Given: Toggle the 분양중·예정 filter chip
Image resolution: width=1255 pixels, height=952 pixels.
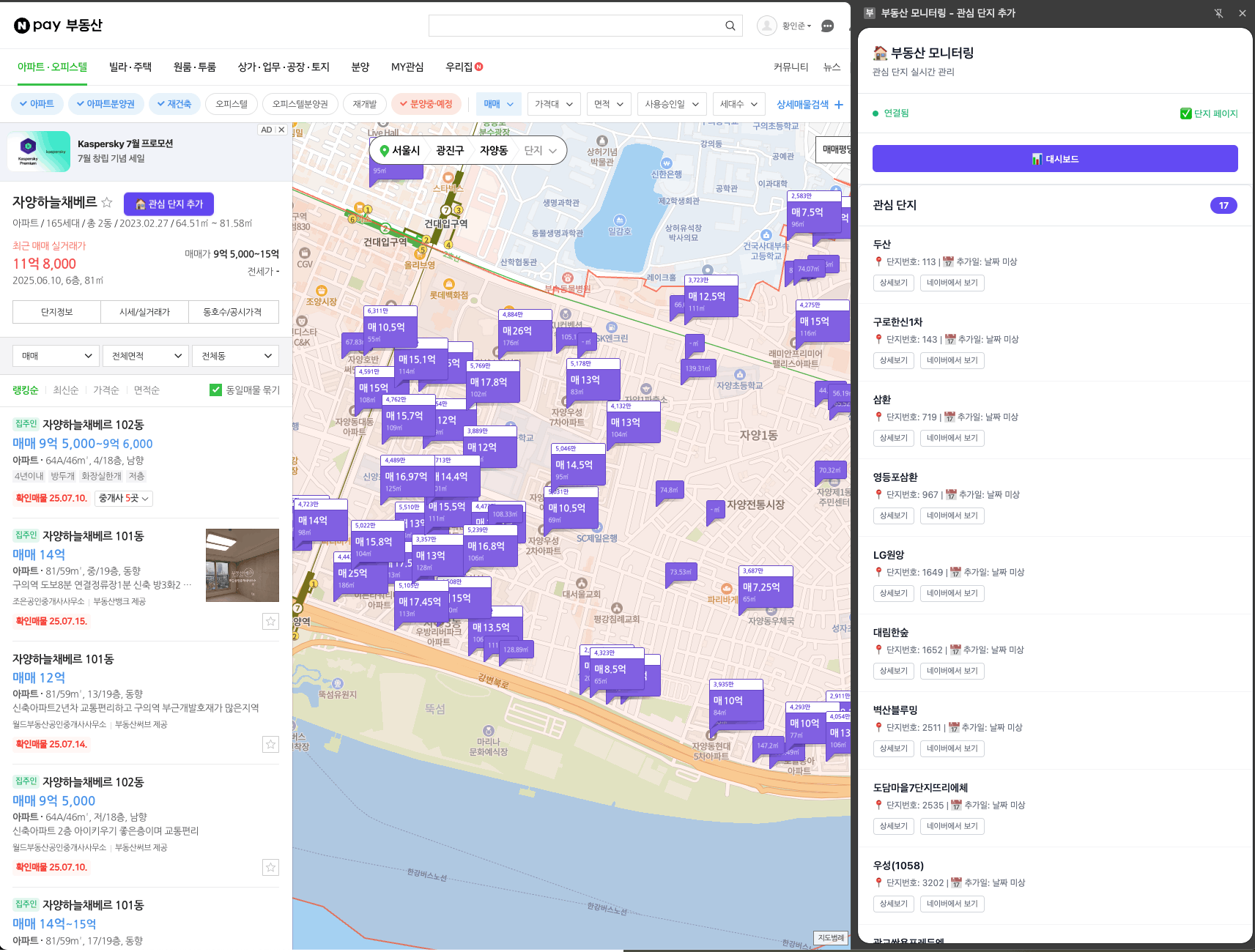Looking at the screenshot, I should click(x=426, y=104).
